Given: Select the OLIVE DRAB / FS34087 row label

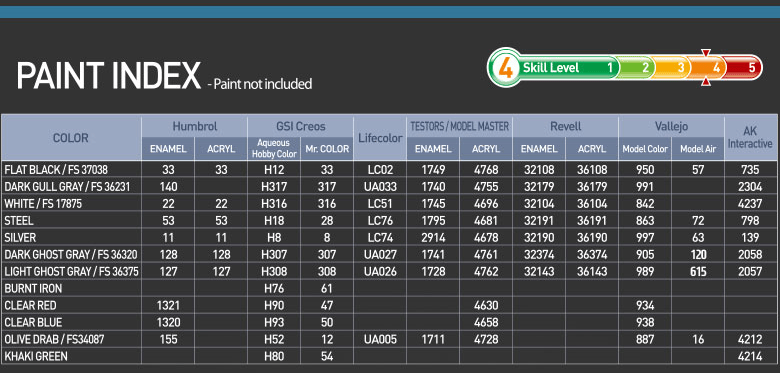Looking at the screenshot, I should (54, 339).
